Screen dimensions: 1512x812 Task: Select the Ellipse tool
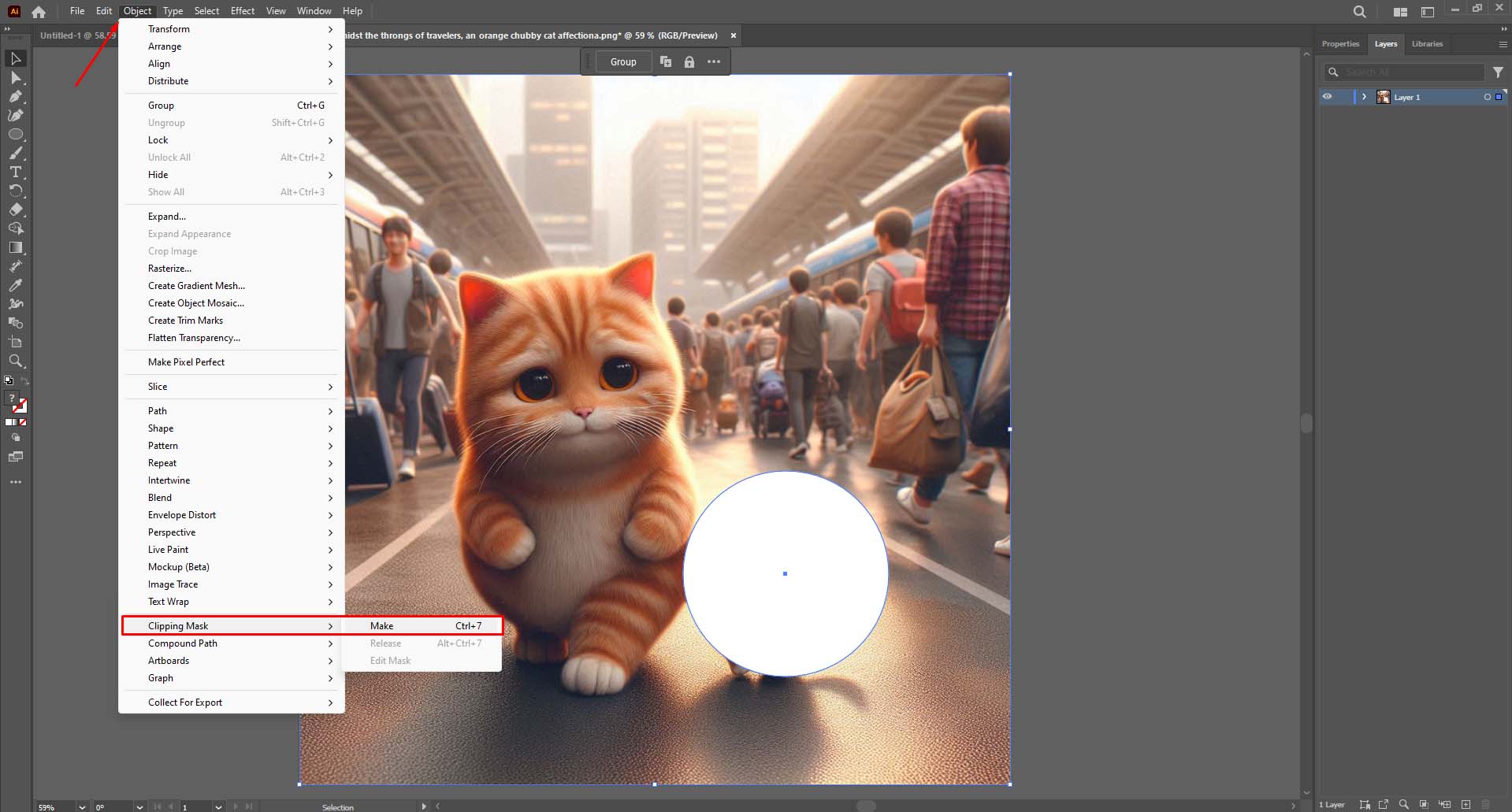point(16,134)
